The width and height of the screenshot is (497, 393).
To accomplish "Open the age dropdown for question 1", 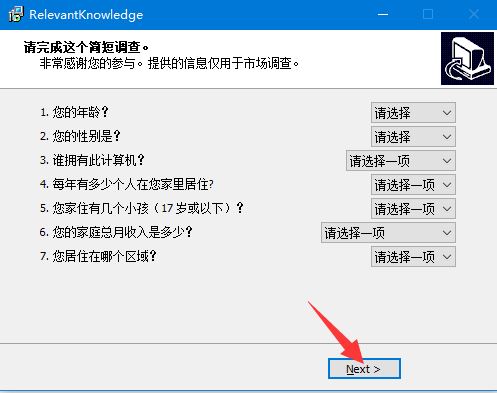I will (x=413, y=113).
